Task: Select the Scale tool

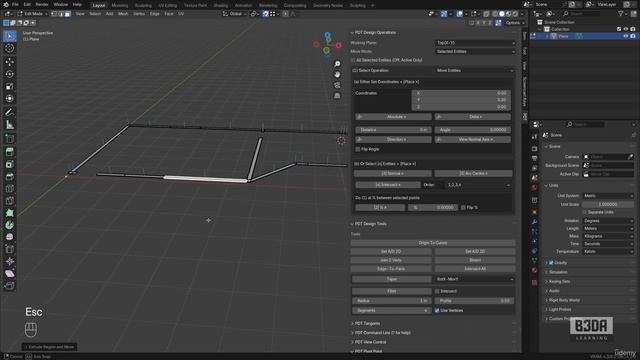Action: click(x=9, y=87)
